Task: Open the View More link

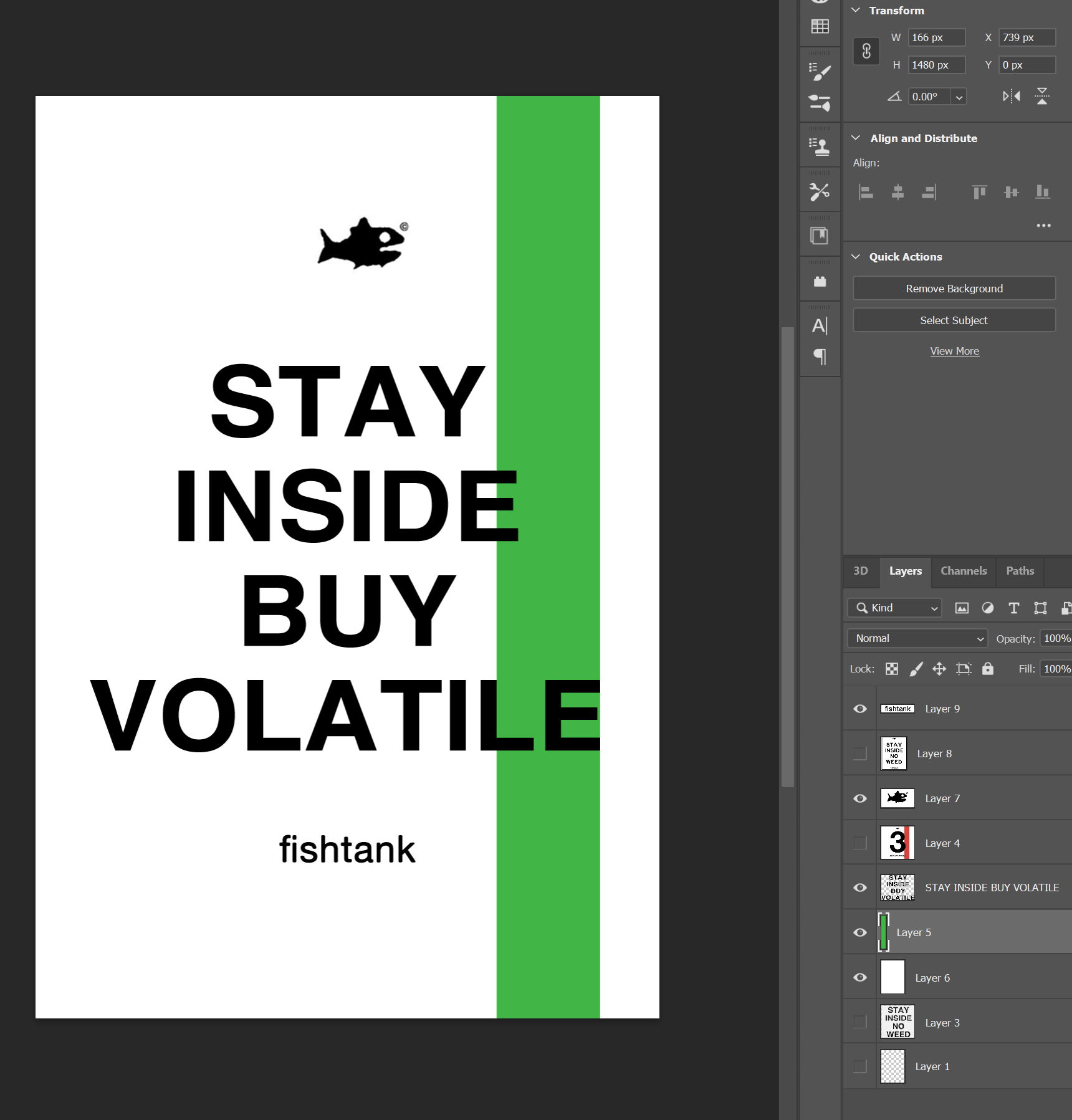Action: tap(954, 351)
